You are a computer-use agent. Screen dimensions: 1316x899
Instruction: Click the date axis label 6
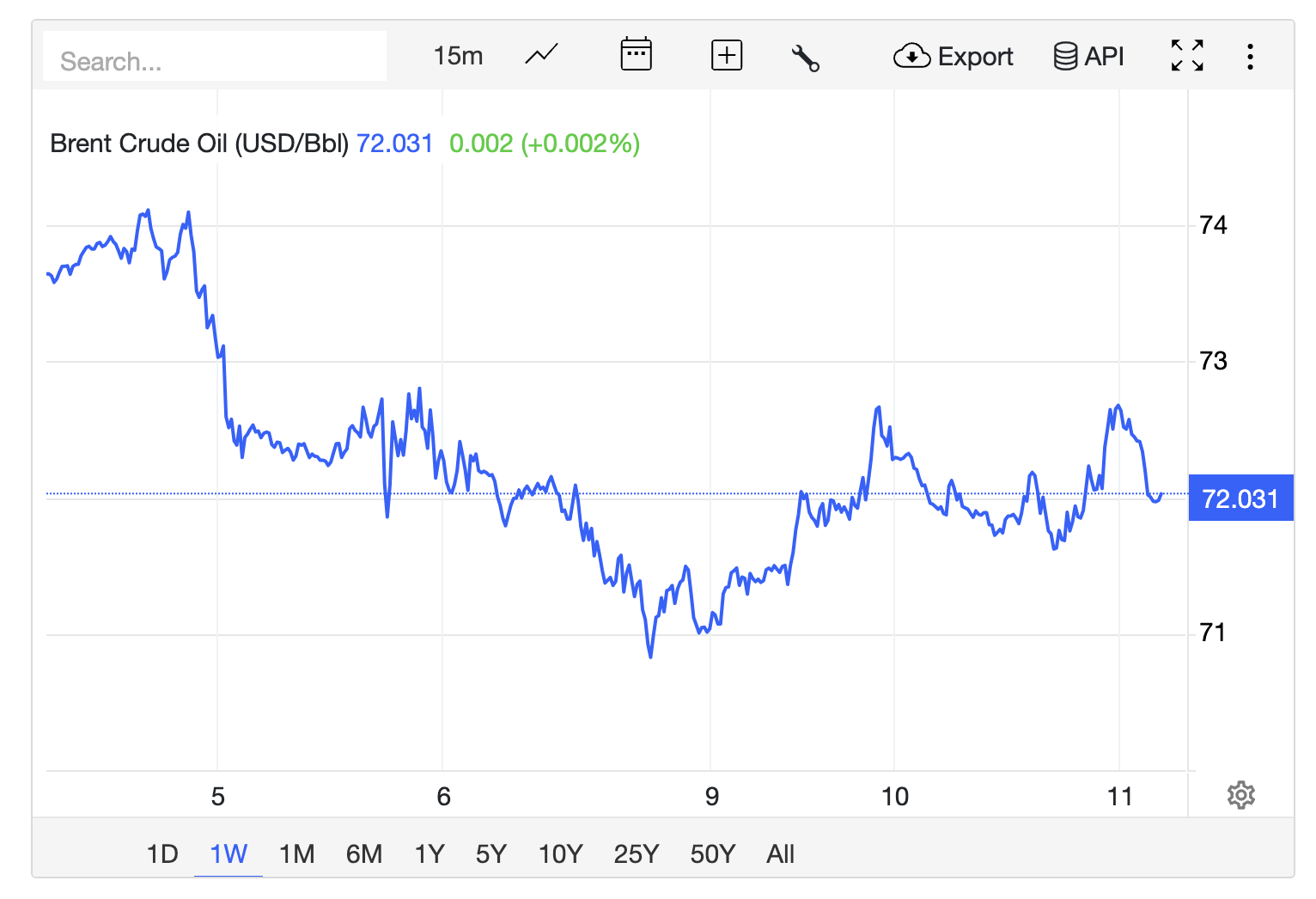point(443,797)
